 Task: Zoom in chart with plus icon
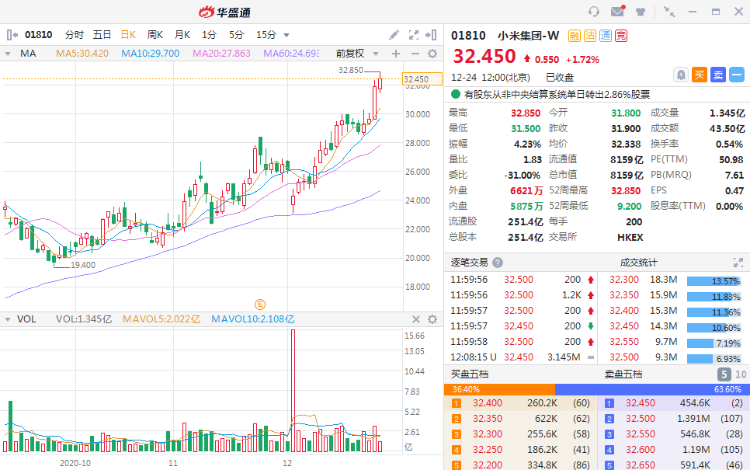point(396,54)
